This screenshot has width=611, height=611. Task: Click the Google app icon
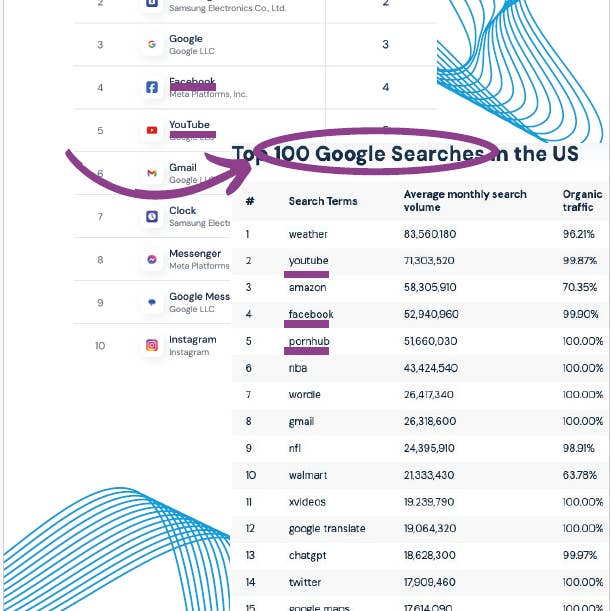tap(152, 45)
